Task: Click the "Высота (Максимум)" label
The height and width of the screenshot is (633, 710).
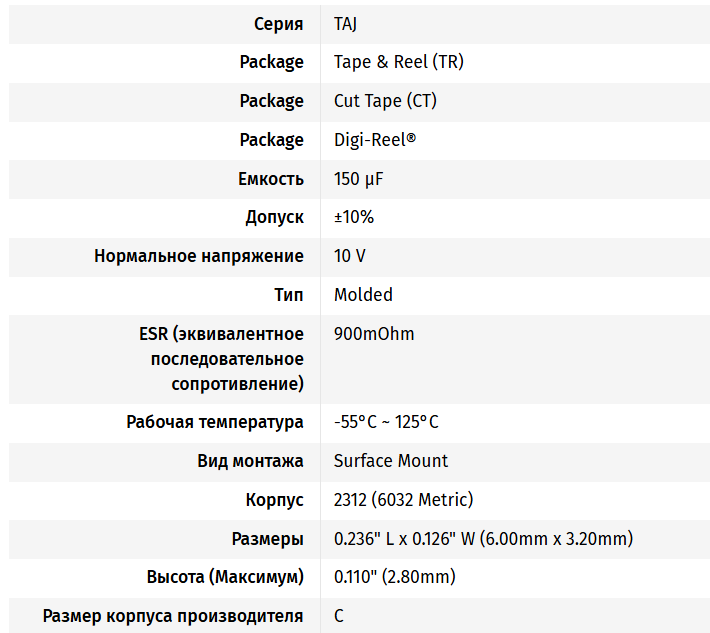Action: click(225, 577)
